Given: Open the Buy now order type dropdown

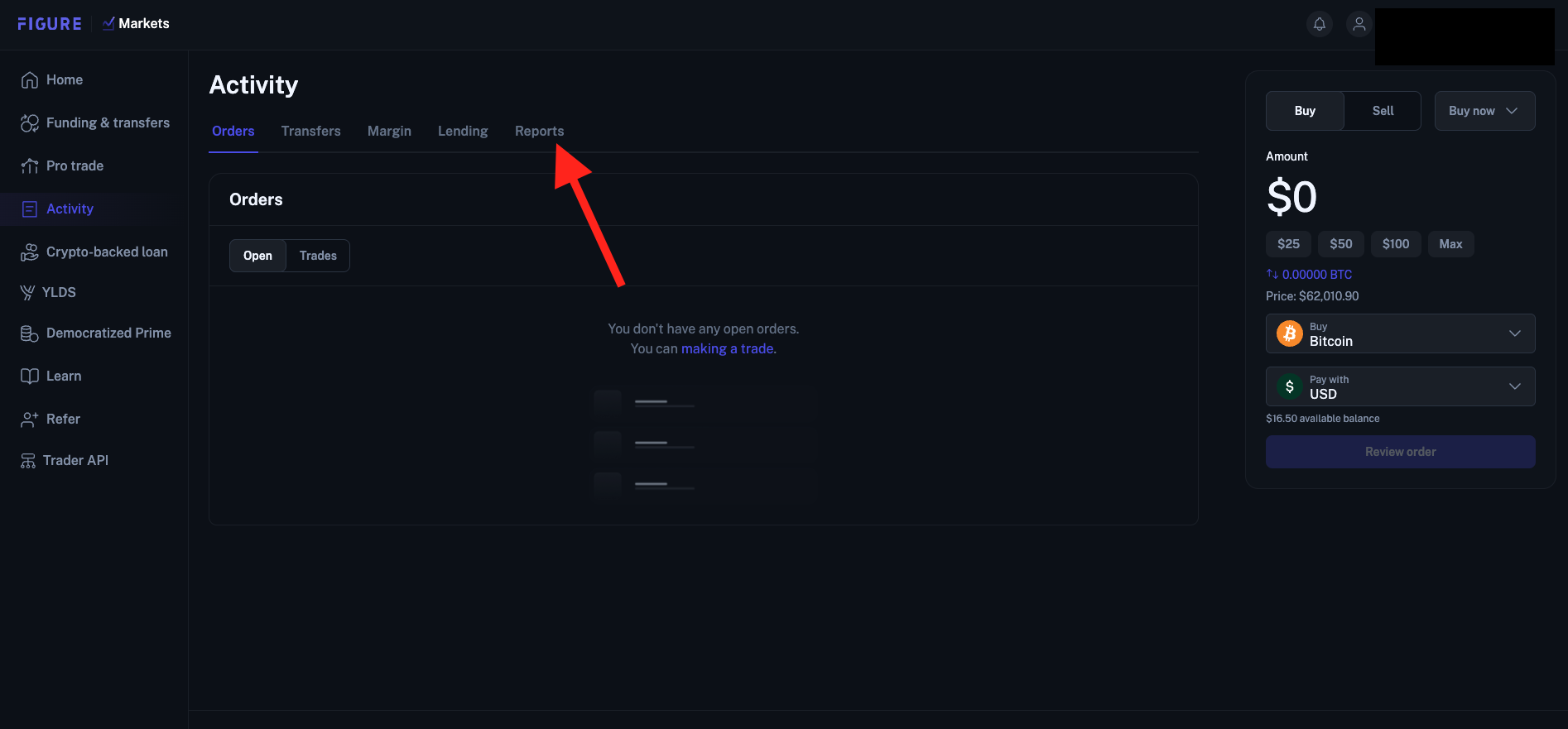Looking at the screenshot, I should click(x=1484, y=111).
